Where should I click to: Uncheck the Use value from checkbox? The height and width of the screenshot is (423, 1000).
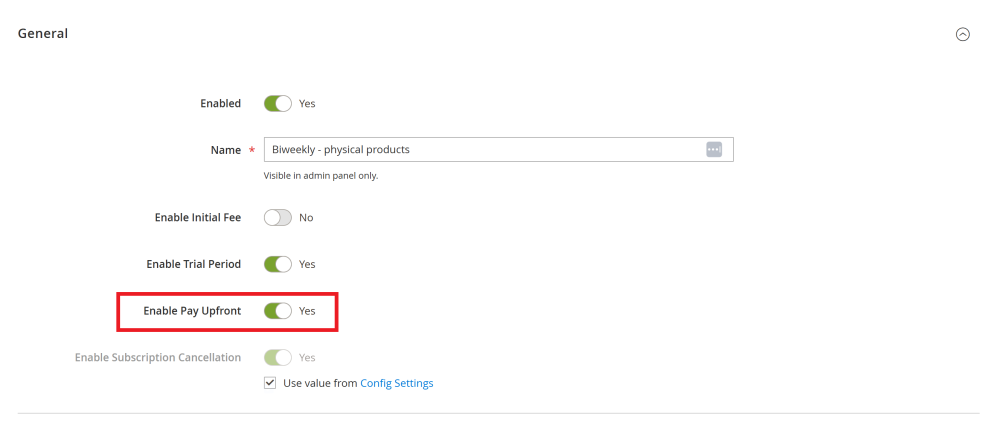click(270, 383)
